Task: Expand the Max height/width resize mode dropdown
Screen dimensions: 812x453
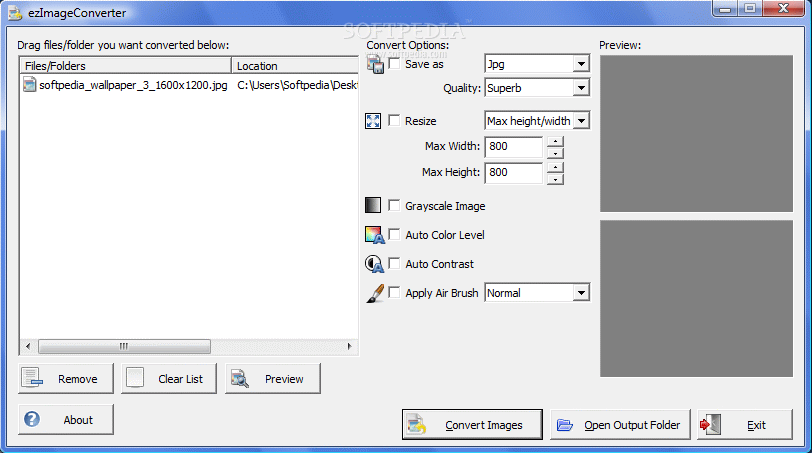Action: pyautogui.click(x=581, y=121)
